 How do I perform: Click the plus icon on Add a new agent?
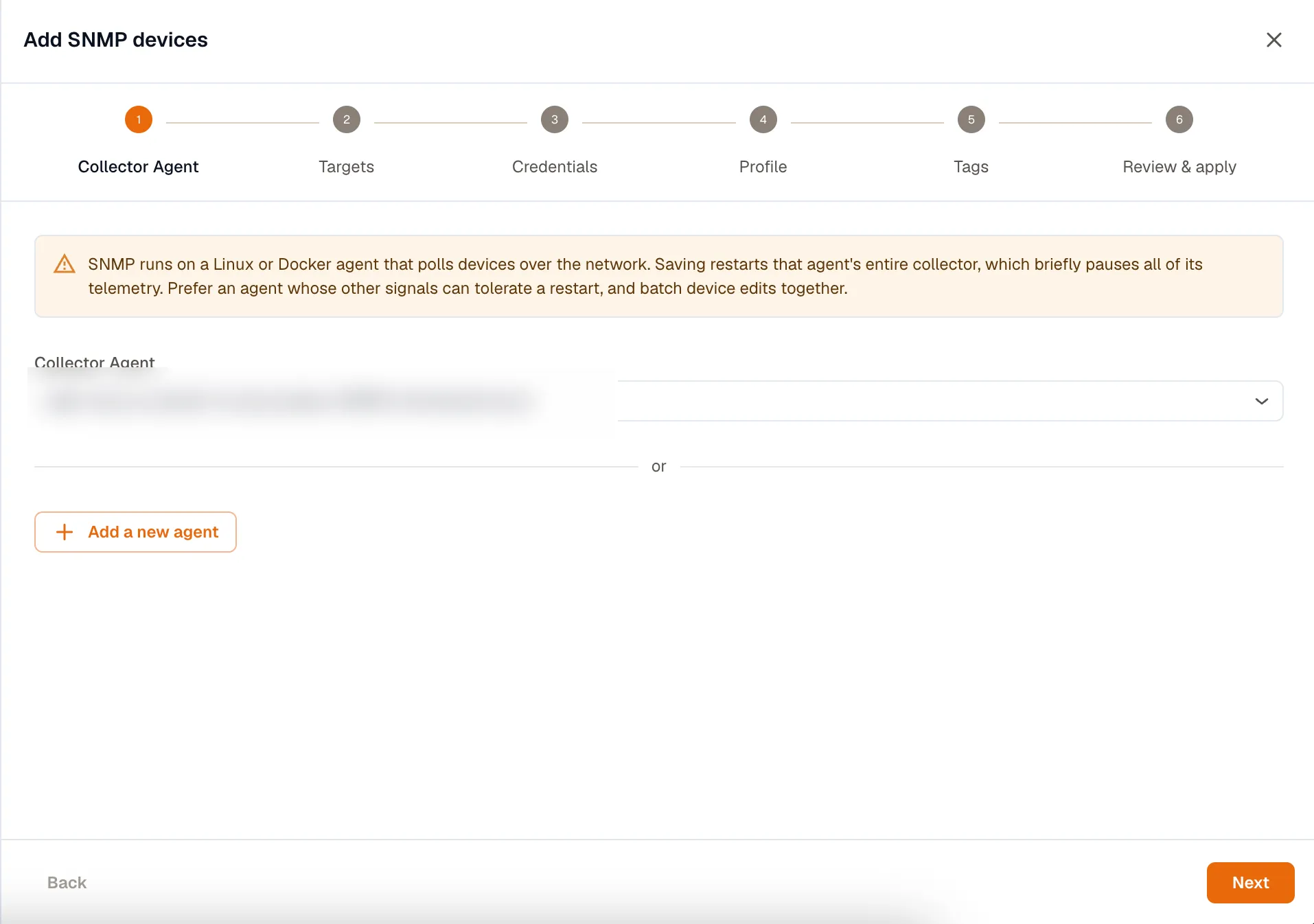(65, 532)
